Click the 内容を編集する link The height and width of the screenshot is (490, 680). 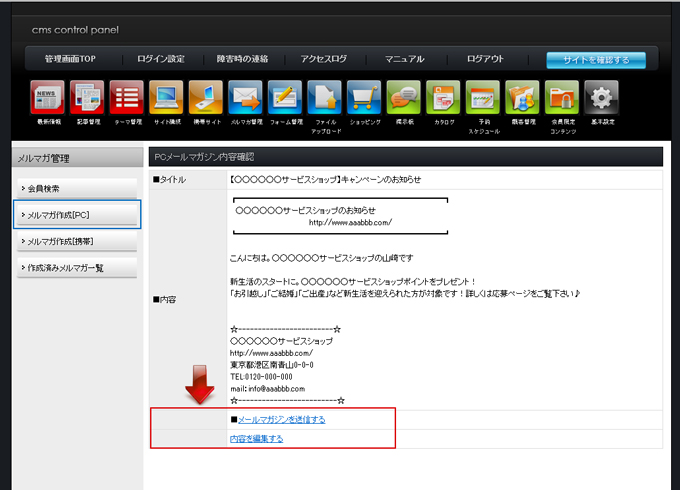pyautogui.click(x=256, y=438)
